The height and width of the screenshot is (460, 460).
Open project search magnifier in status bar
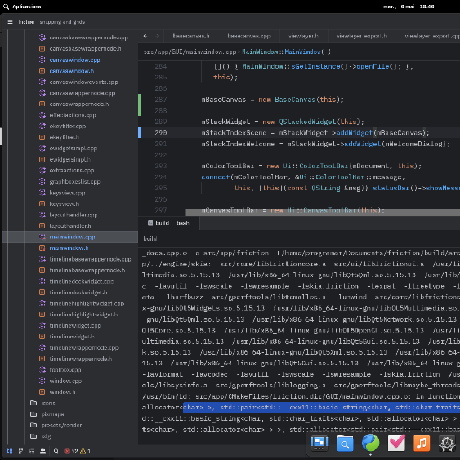pyautogui.click(x=56, y=451)
